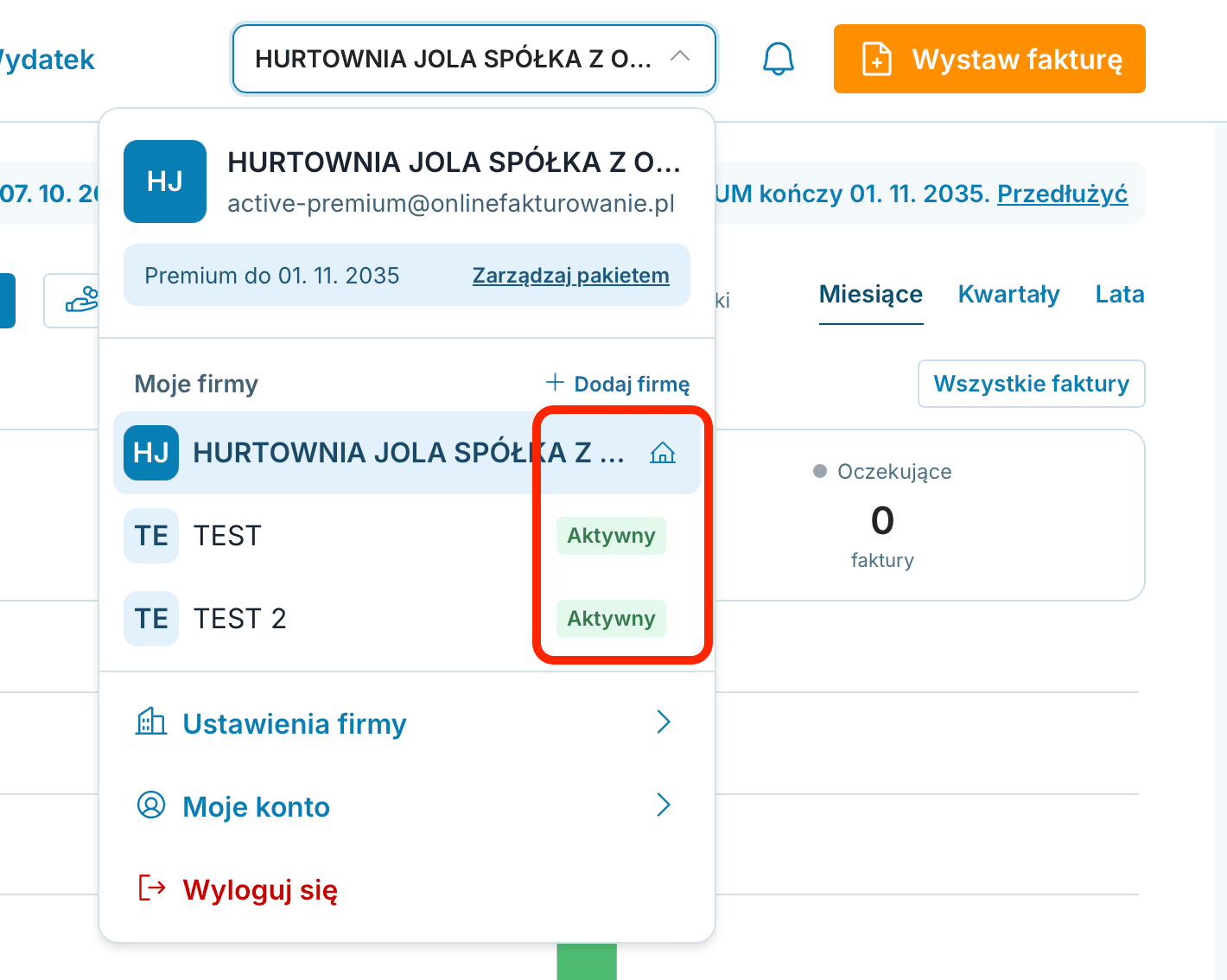Viewport: 1227px width, 980px height.
Task: Click the Wszystkie faktury button
Action: (x=1032, y=384)
